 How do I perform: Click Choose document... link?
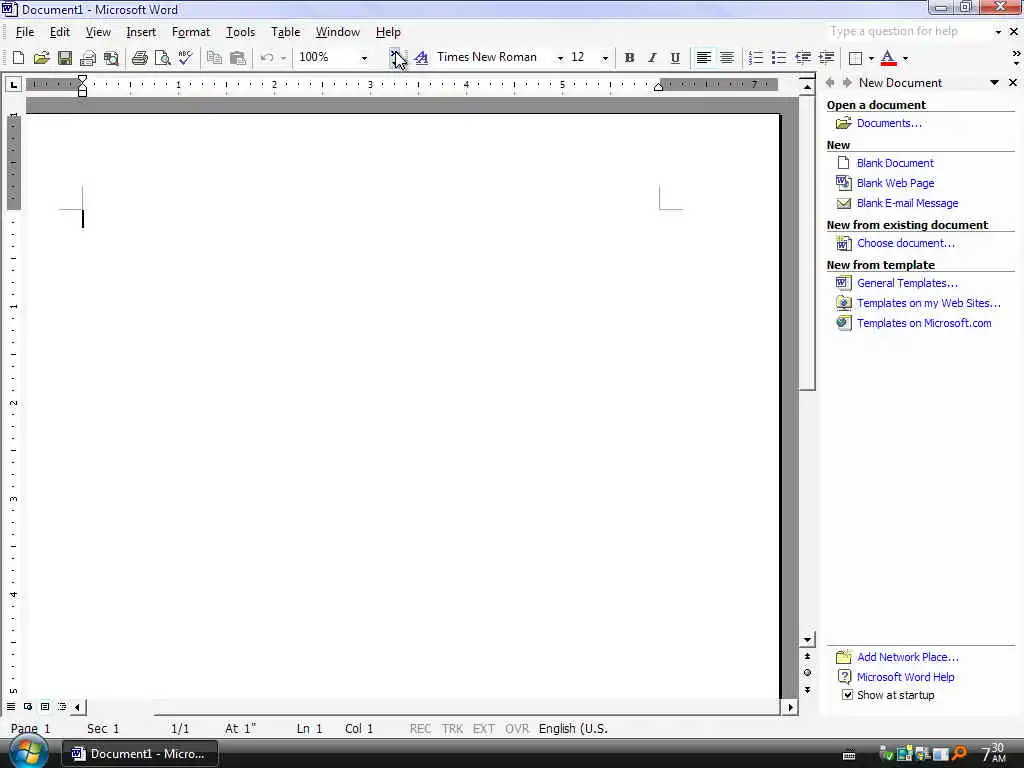pyautogui.click(x=905, y=243)
